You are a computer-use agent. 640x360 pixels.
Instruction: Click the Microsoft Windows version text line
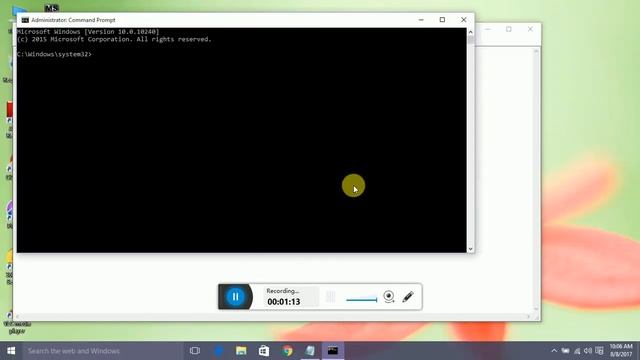click(88, 31)
